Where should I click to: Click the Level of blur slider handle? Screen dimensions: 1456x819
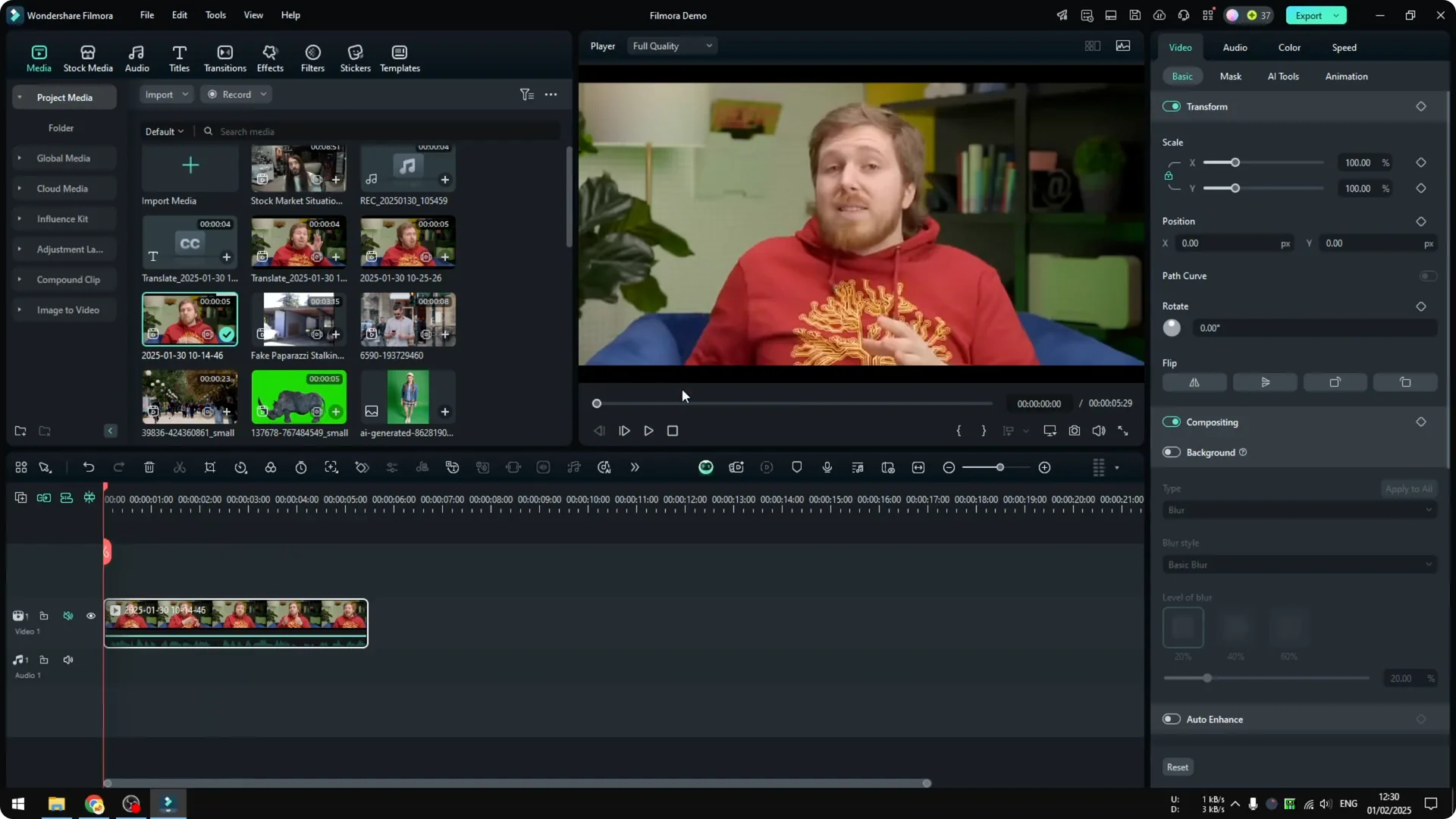[x=1208, y=678]
